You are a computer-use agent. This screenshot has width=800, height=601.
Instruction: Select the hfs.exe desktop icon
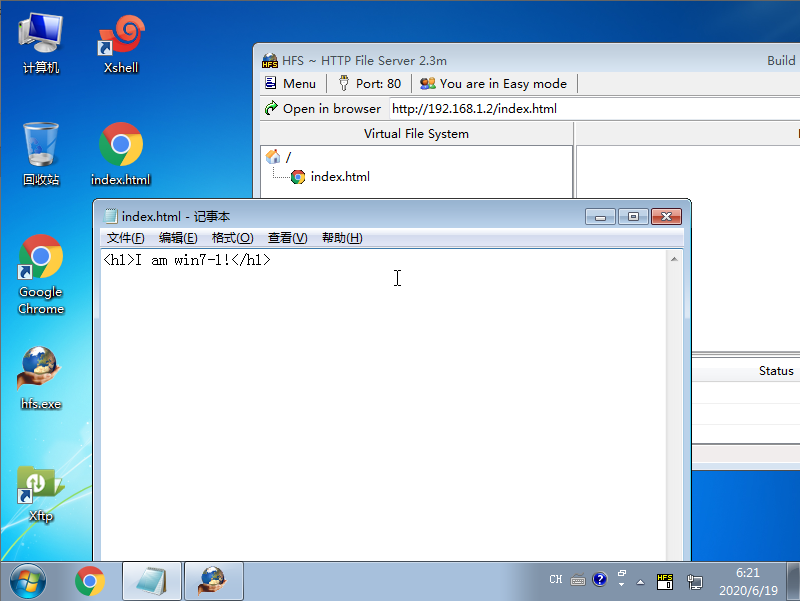click(41, 377)
